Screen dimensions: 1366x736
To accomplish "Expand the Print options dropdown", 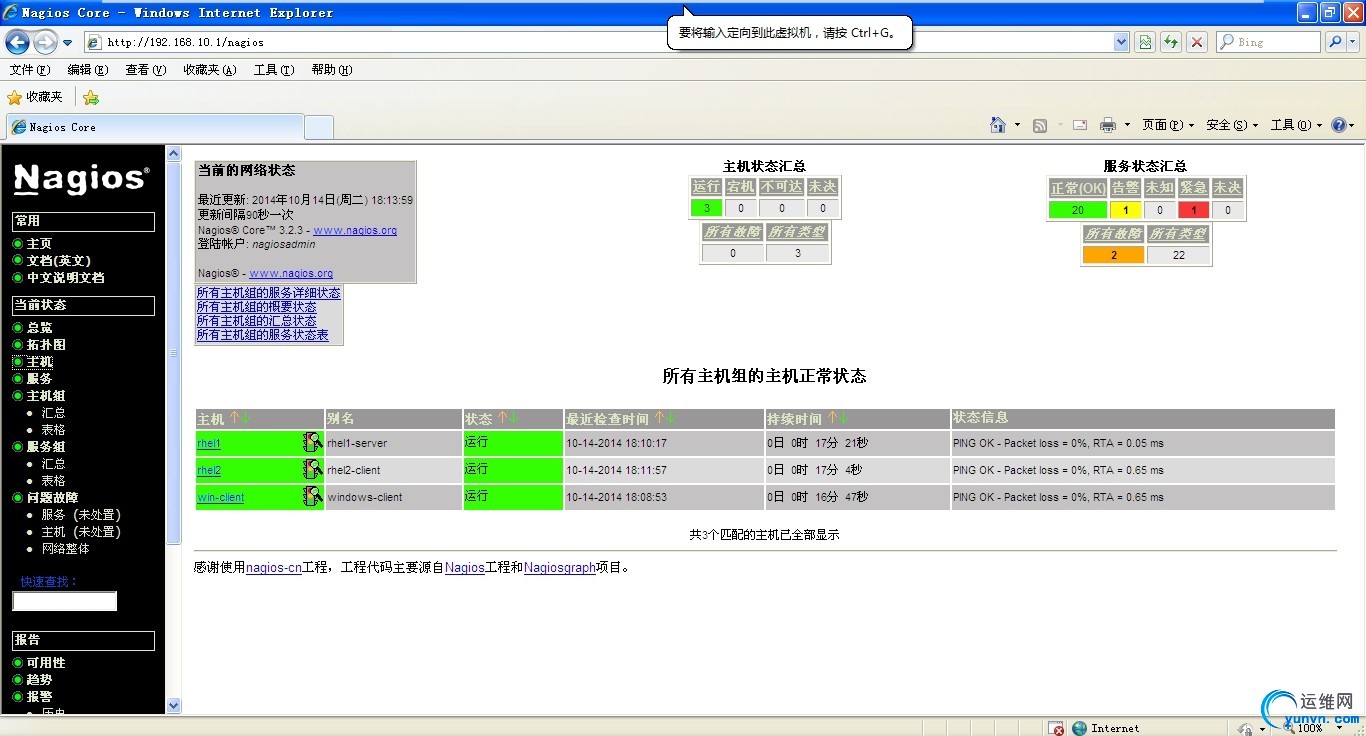I will tap(1127, 125).
